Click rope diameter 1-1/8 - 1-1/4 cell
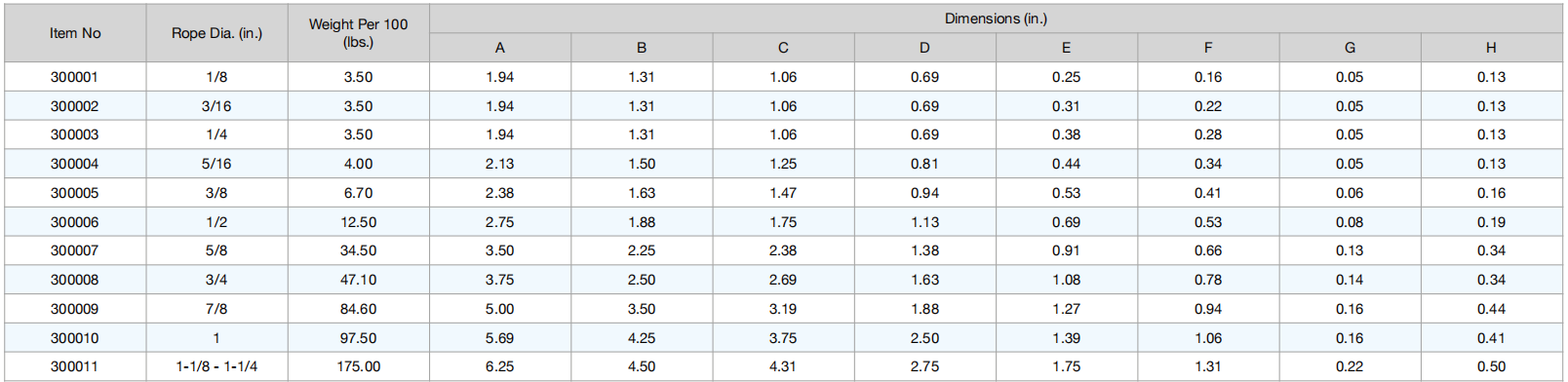 coord(216,366)
